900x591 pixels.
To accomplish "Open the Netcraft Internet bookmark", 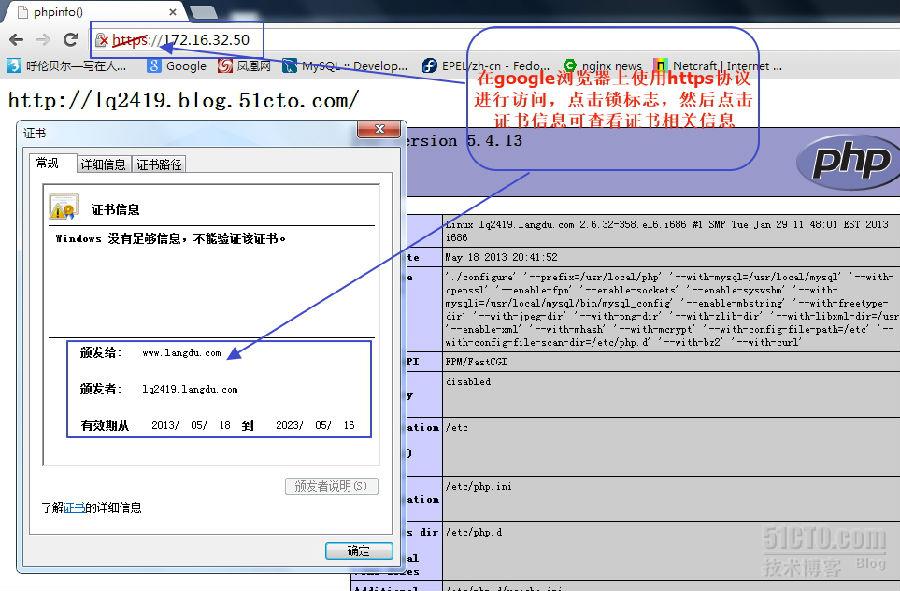I will (717, 66).
